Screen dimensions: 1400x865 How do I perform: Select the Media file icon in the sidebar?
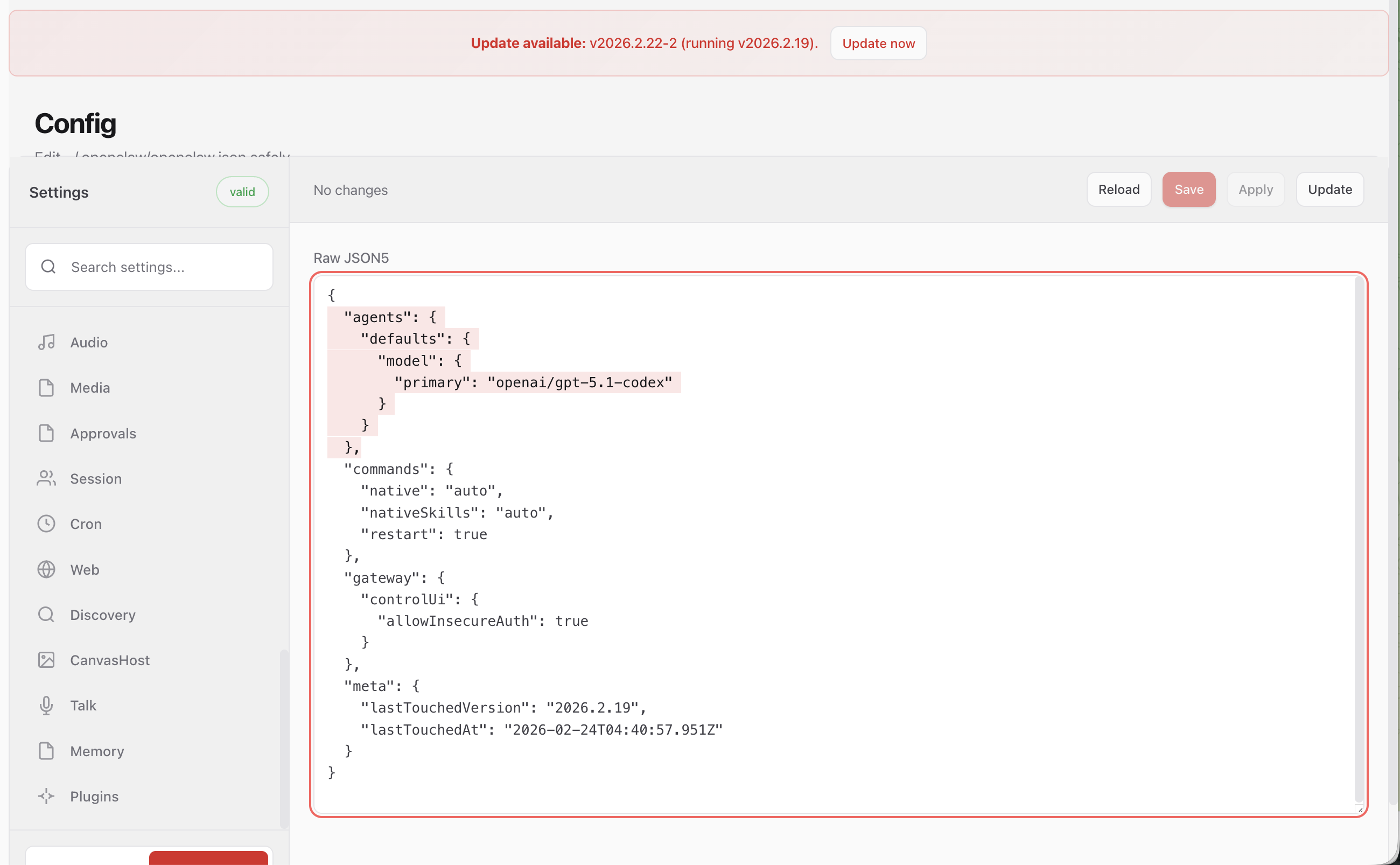[46, 387]
